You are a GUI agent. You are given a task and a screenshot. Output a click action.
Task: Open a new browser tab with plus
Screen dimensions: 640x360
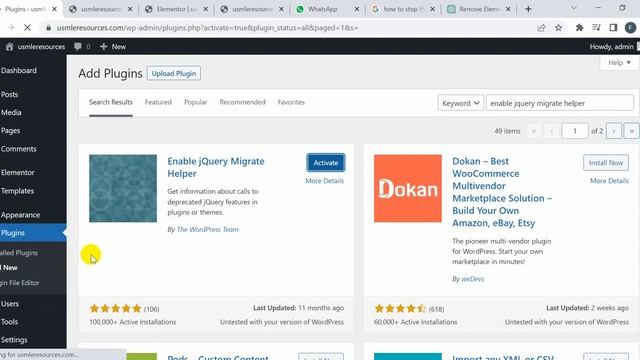(x=528, y=9)
